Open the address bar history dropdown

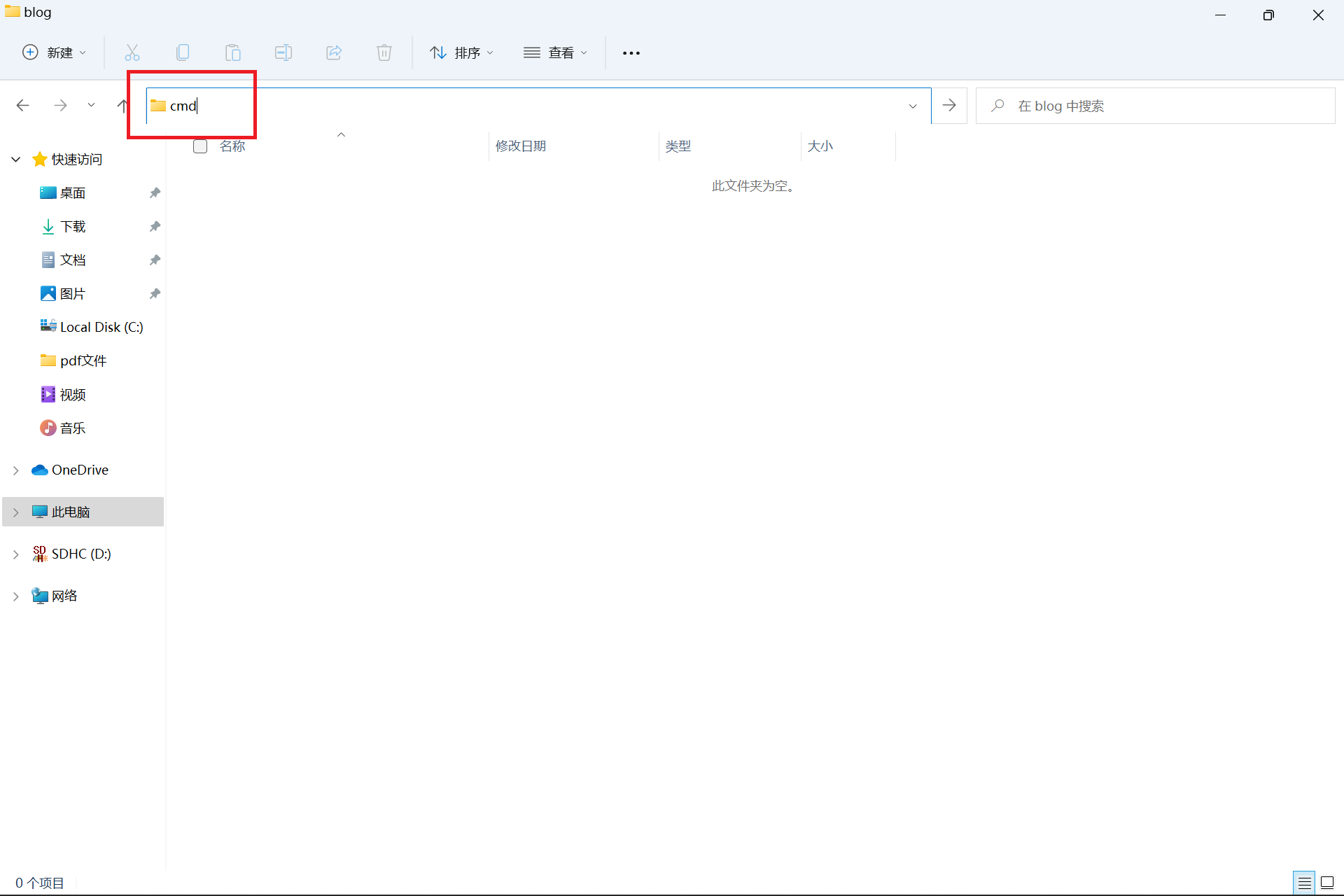913,106
